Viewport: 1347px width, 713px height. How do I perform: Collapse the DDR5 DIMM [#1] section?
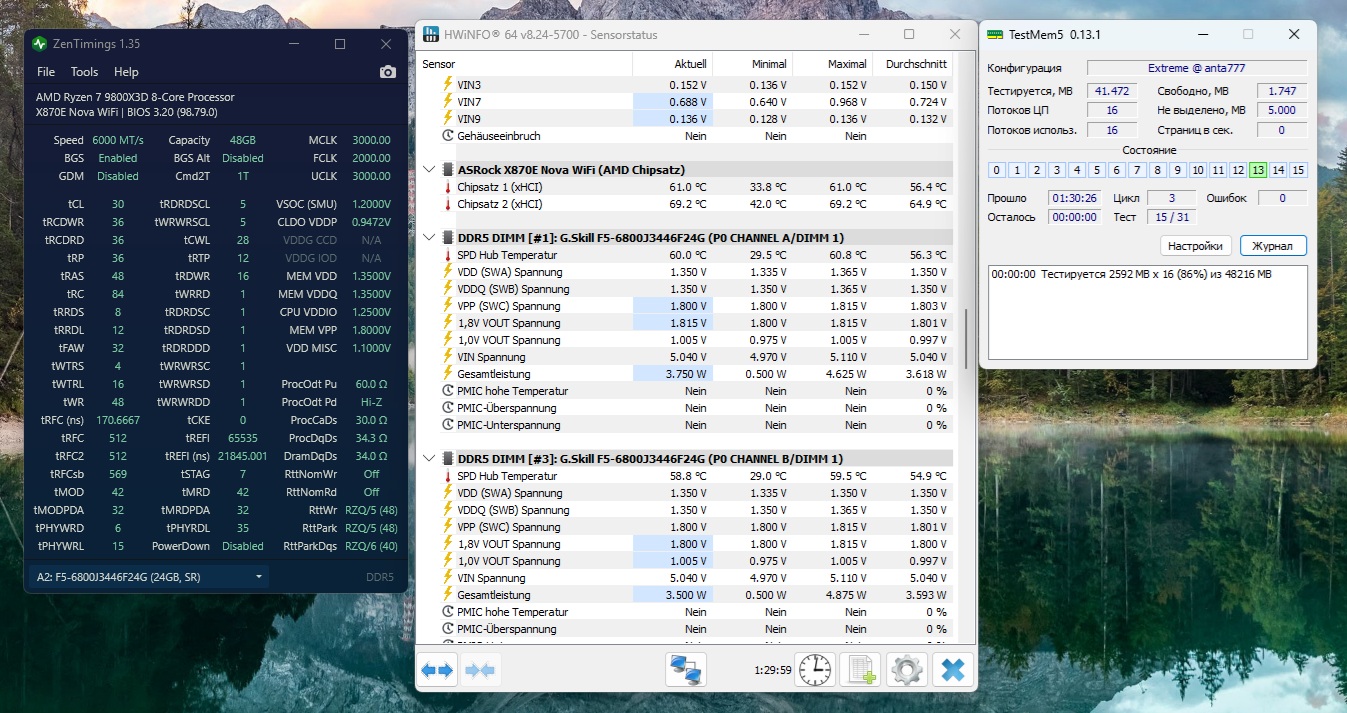point(429,238)
